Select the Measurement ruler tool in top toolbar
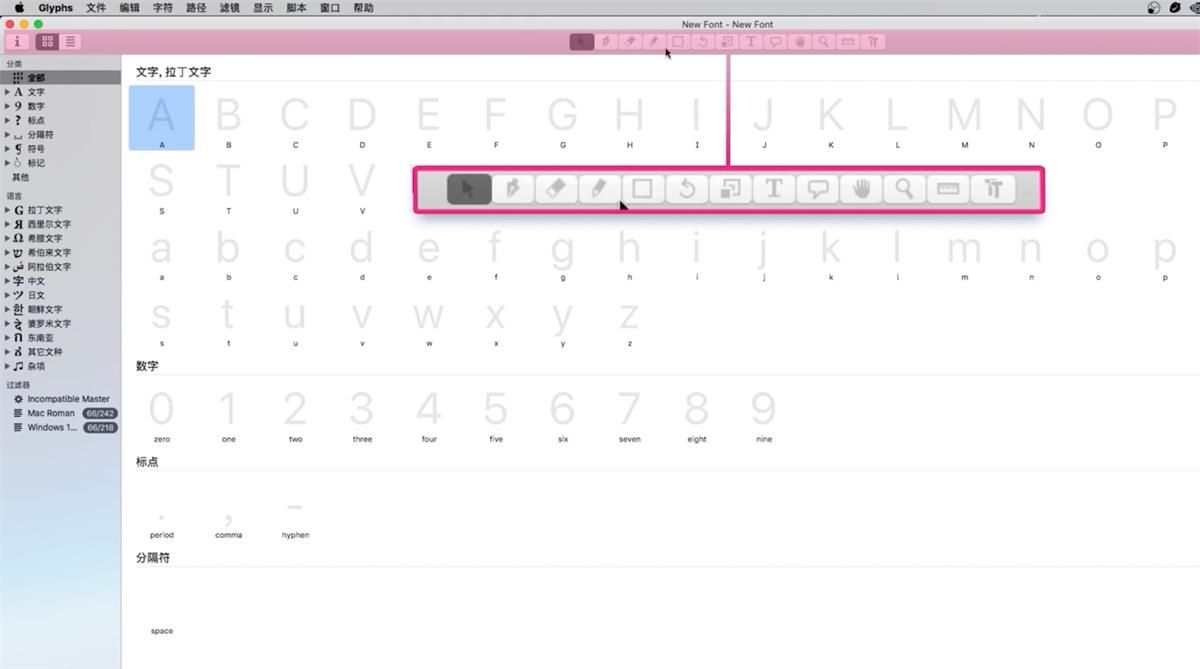 (848, 42)
